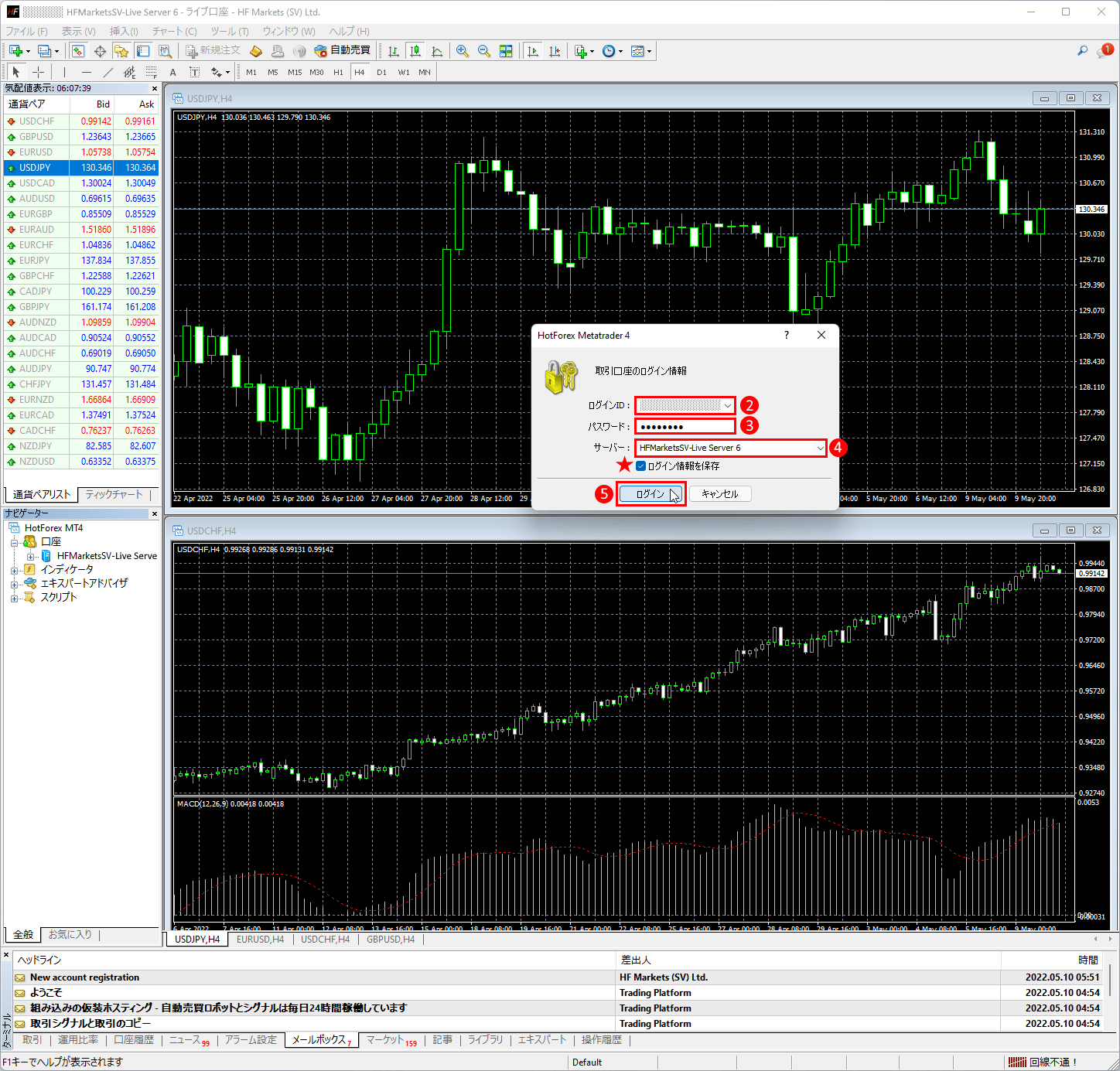This screenshot has height=1071, width=1120.
Task: Click the tile windows grid icon
Action: 506,51
